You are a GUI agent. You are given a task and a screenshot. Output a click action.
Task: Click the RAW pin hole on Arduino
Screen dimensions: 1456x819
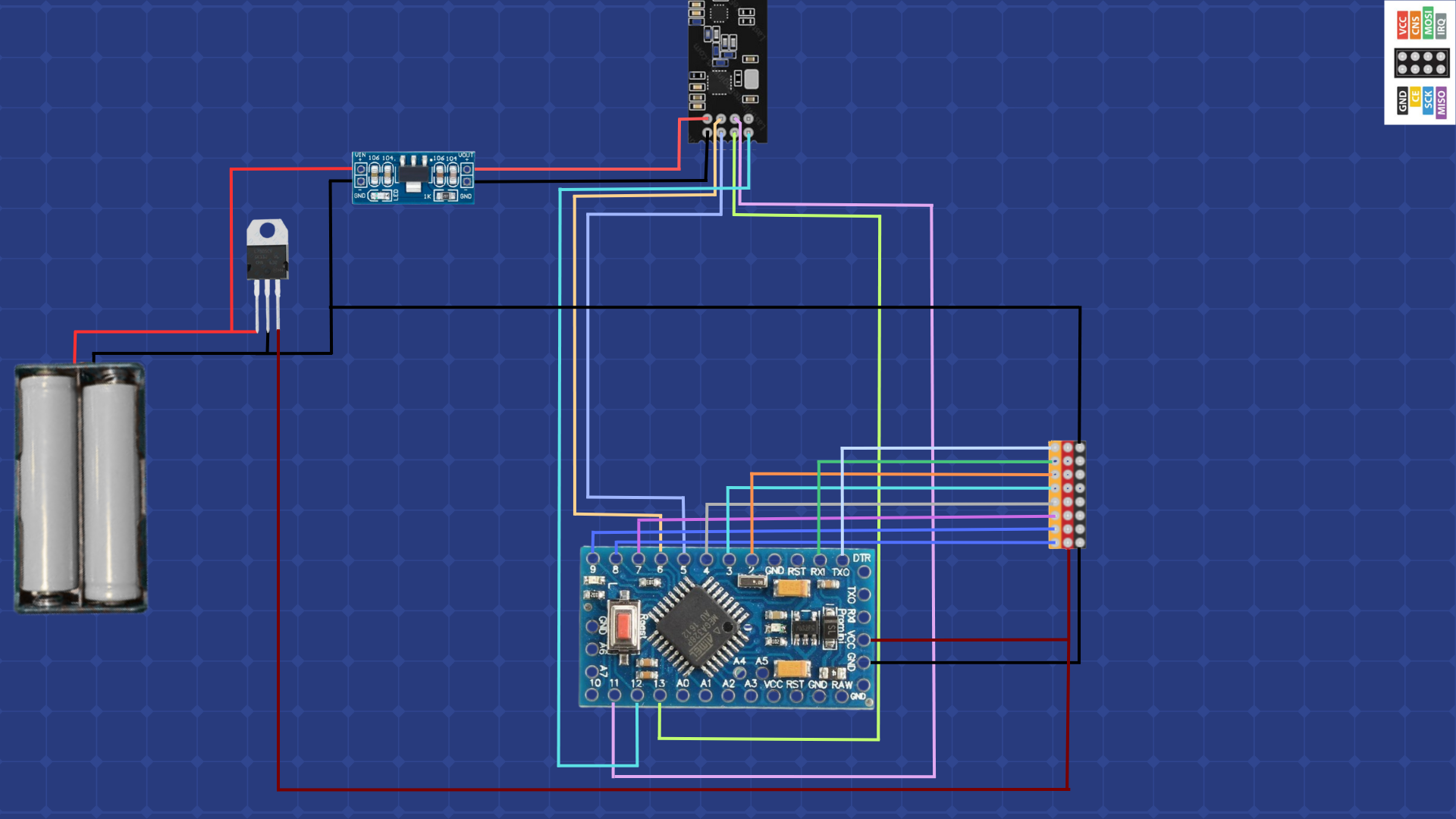[x=842, y=695]
